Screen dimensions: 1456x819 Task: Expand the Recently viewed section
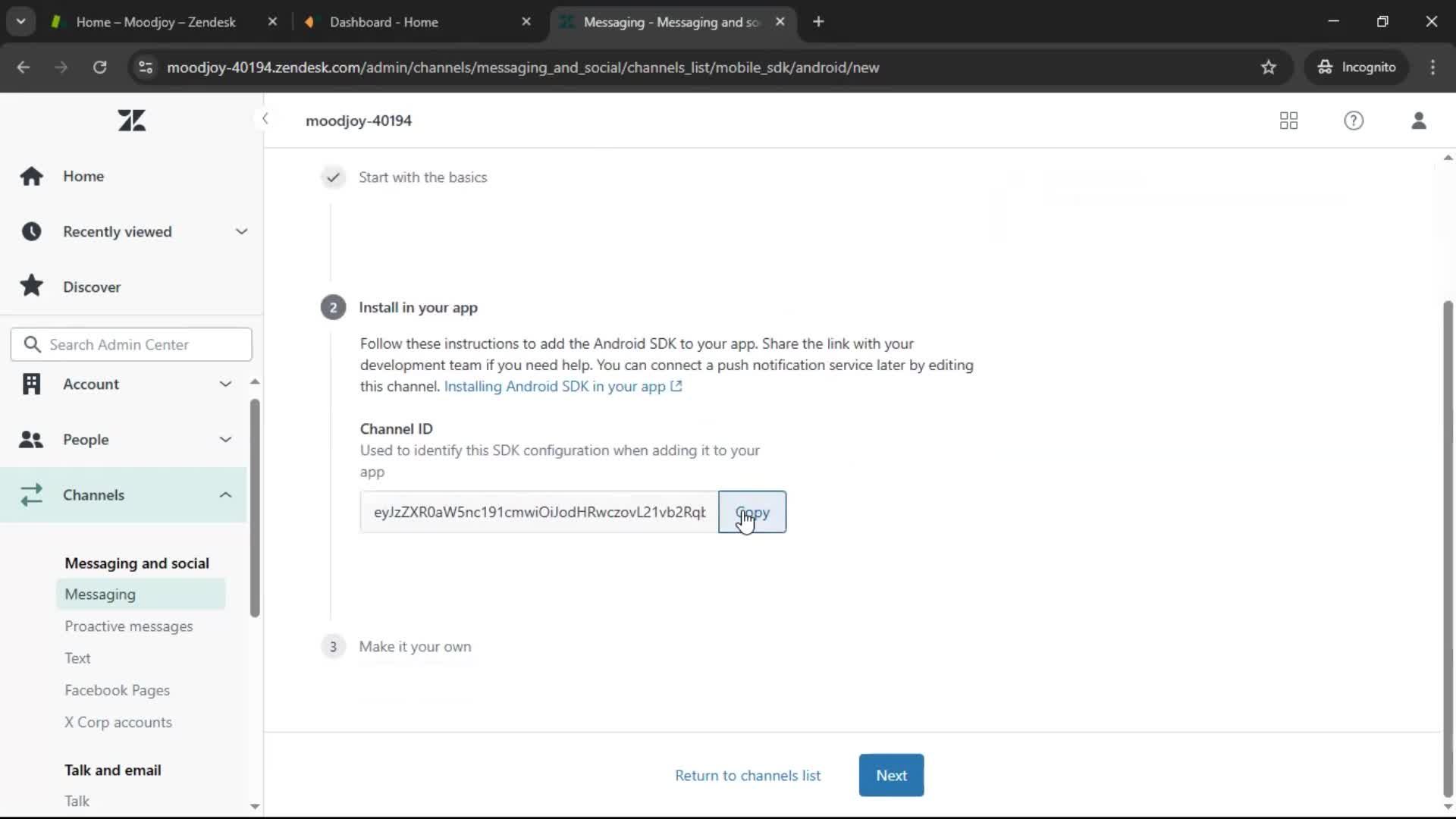tap(241, 231)
